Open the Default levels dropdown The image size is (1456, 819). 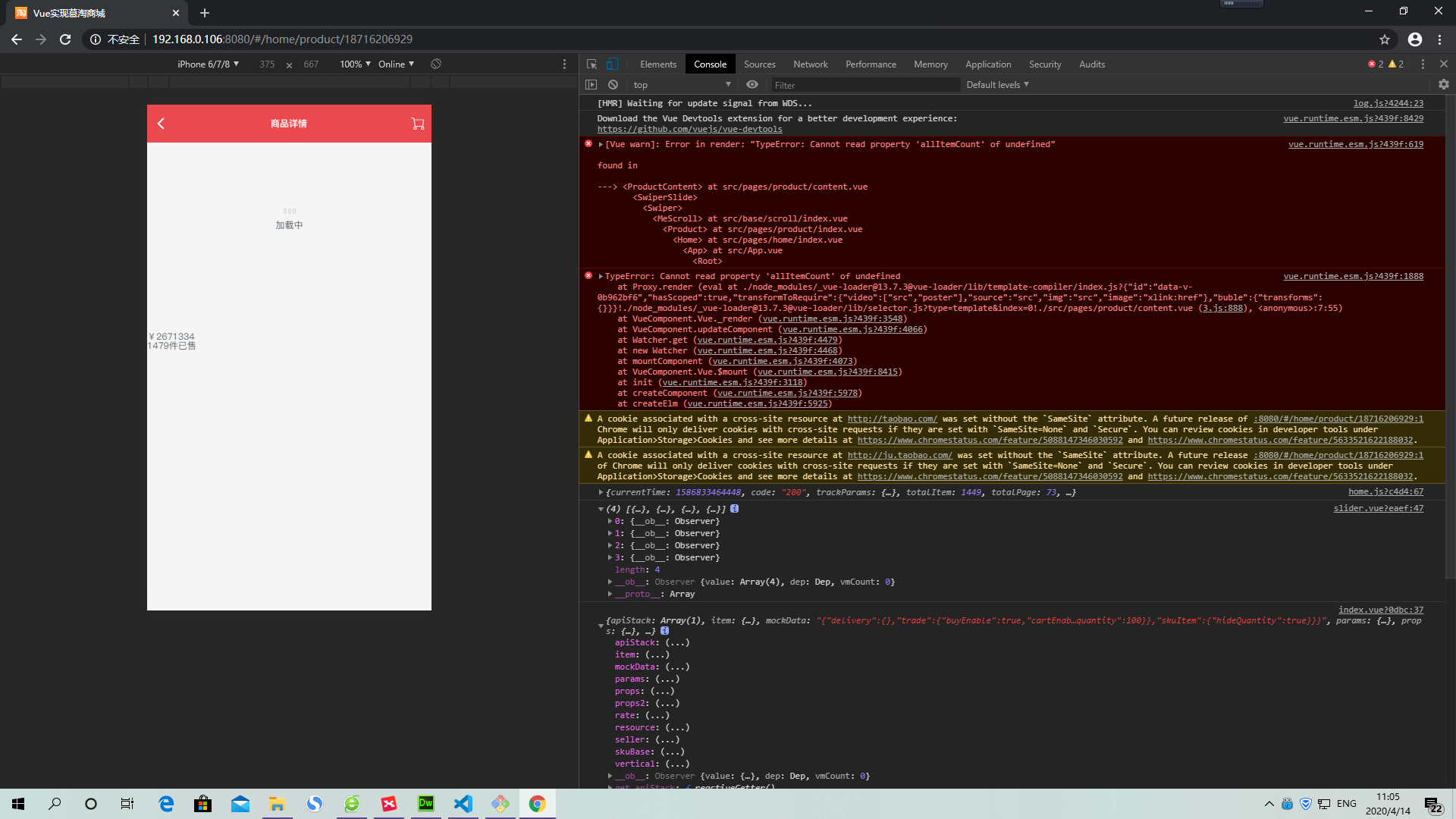(997, 85)
